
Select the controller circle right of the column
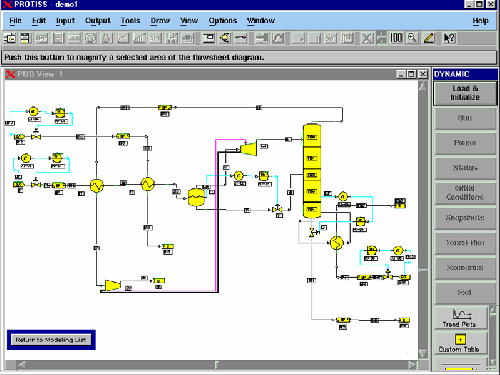[x=343, y=196]
